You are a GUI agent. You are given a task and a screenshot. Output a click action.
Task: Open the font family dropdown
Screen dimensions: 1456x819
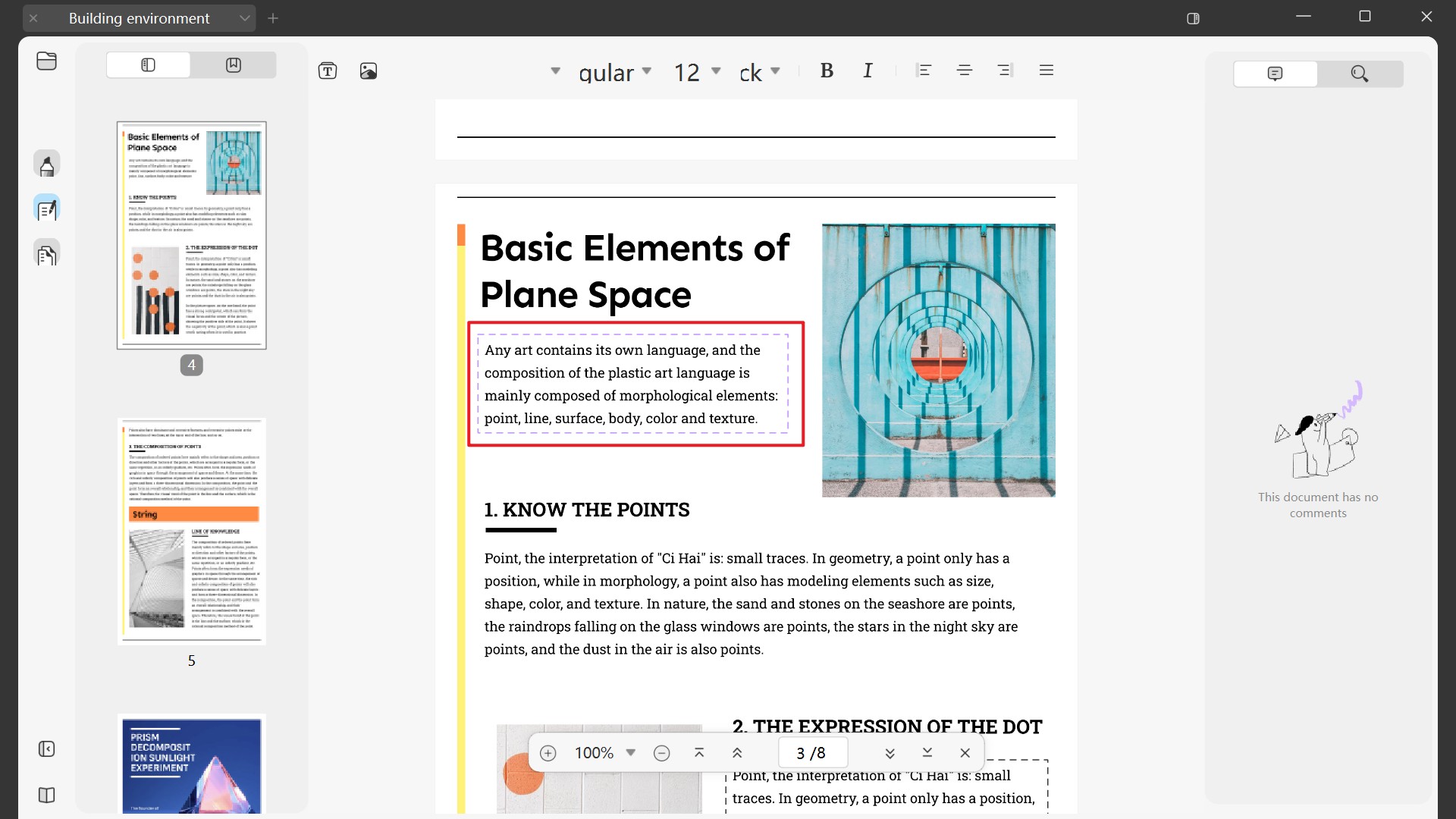tap(646, 71)
